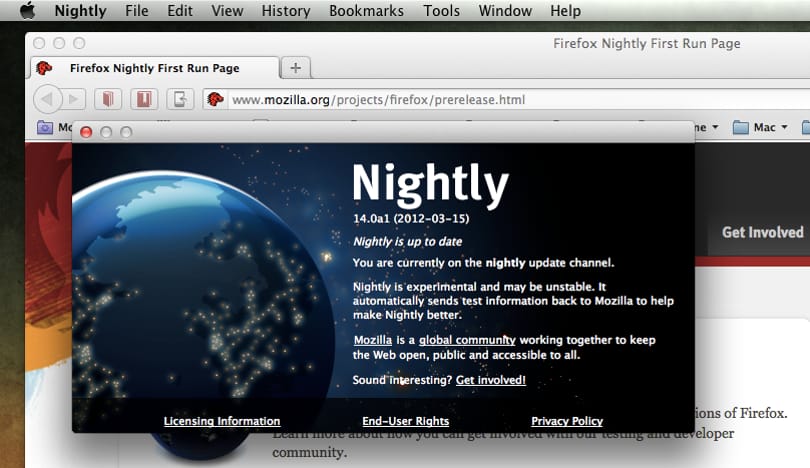Click the window title Firefox Nightly First Run Page
The height and width of the screenshot is (468, 810).
[x=647, y=43]
